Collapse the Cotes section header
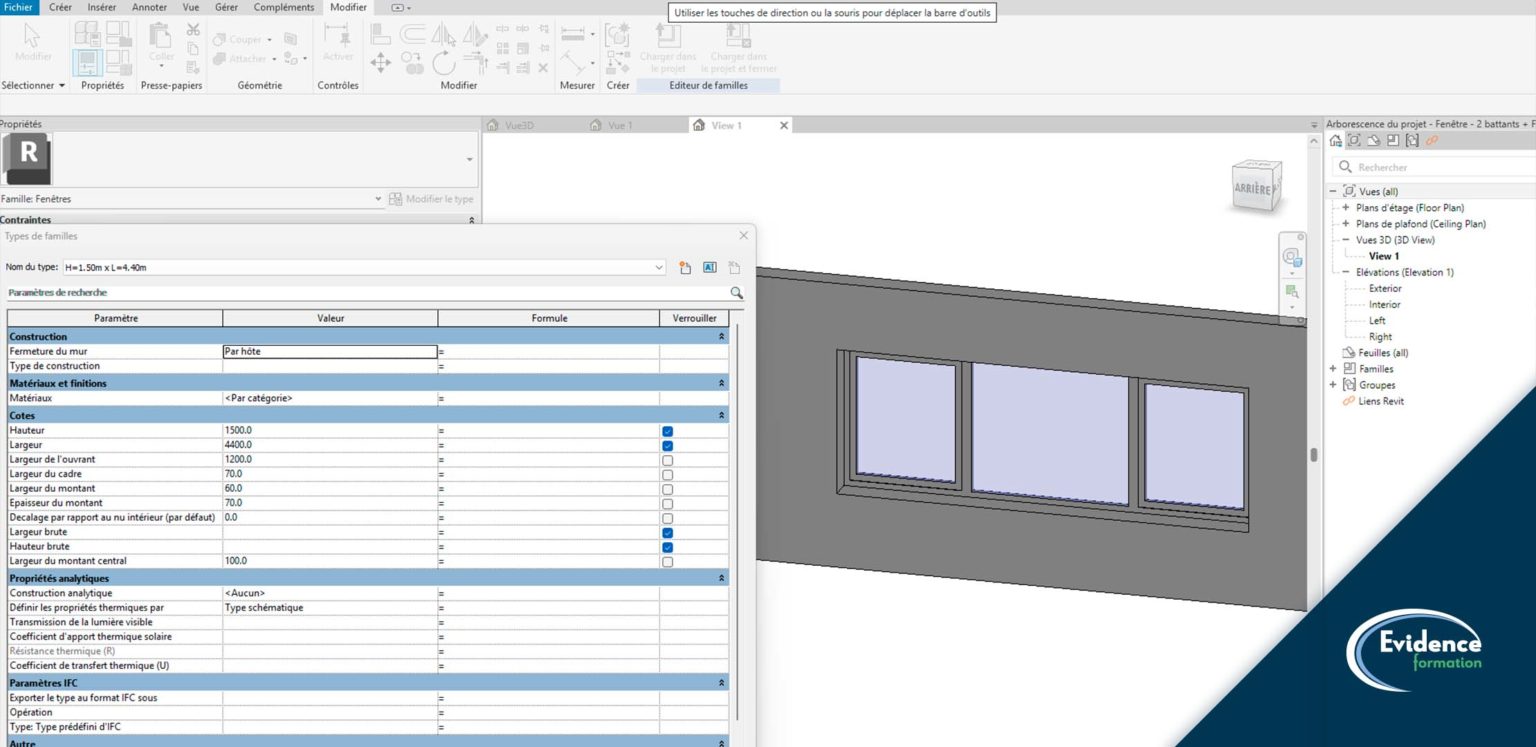 [x=720, y=415]
